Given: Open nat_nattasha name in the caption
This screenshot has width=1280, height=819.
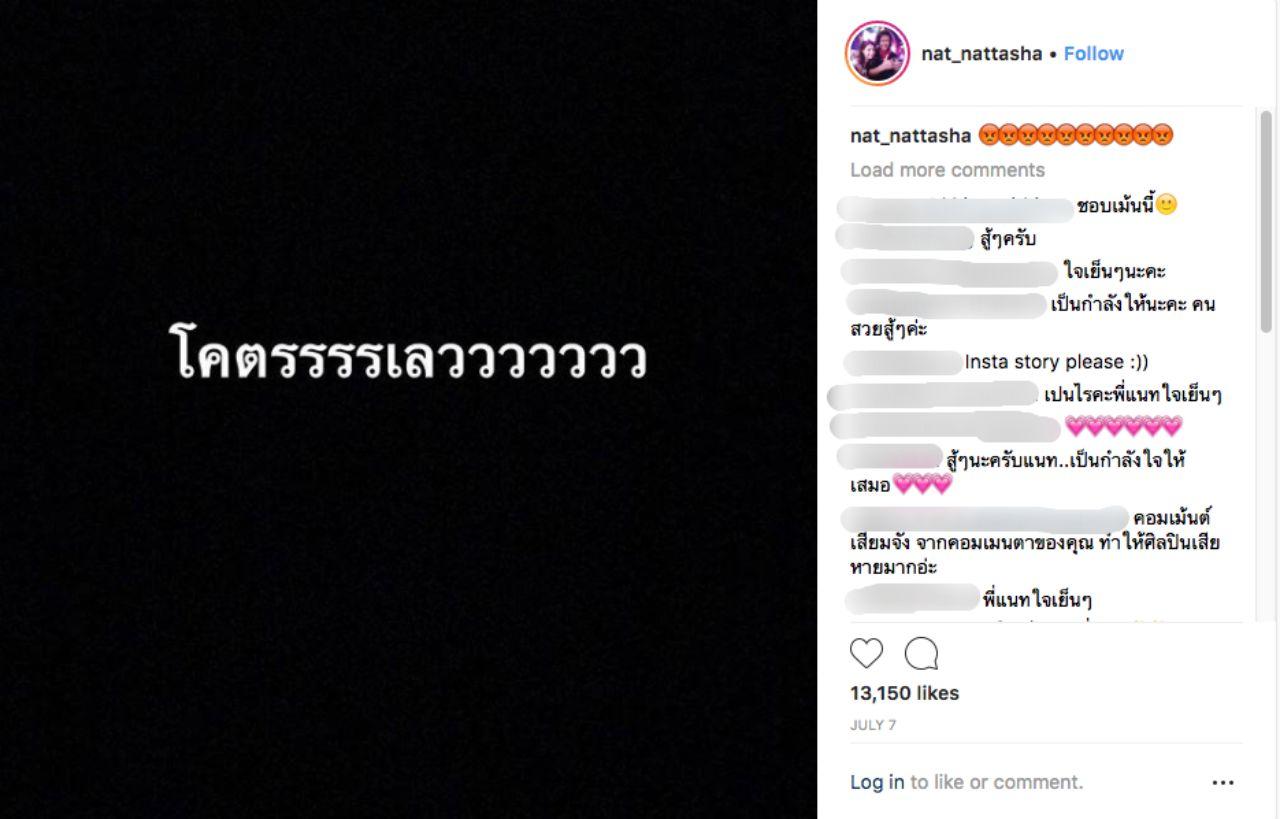Looking at the screenshot, I should pos(910,135).
